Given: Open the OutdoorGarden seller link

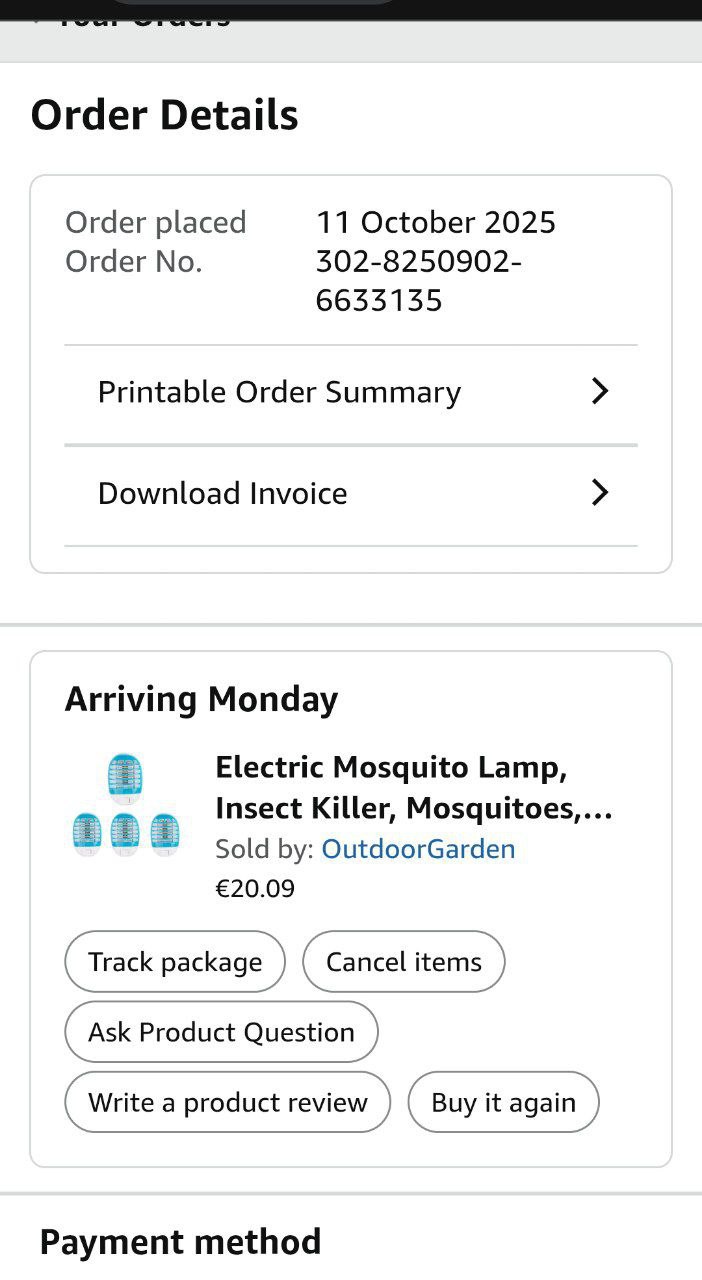Looking at the screenshot, I should coord(418,849).
